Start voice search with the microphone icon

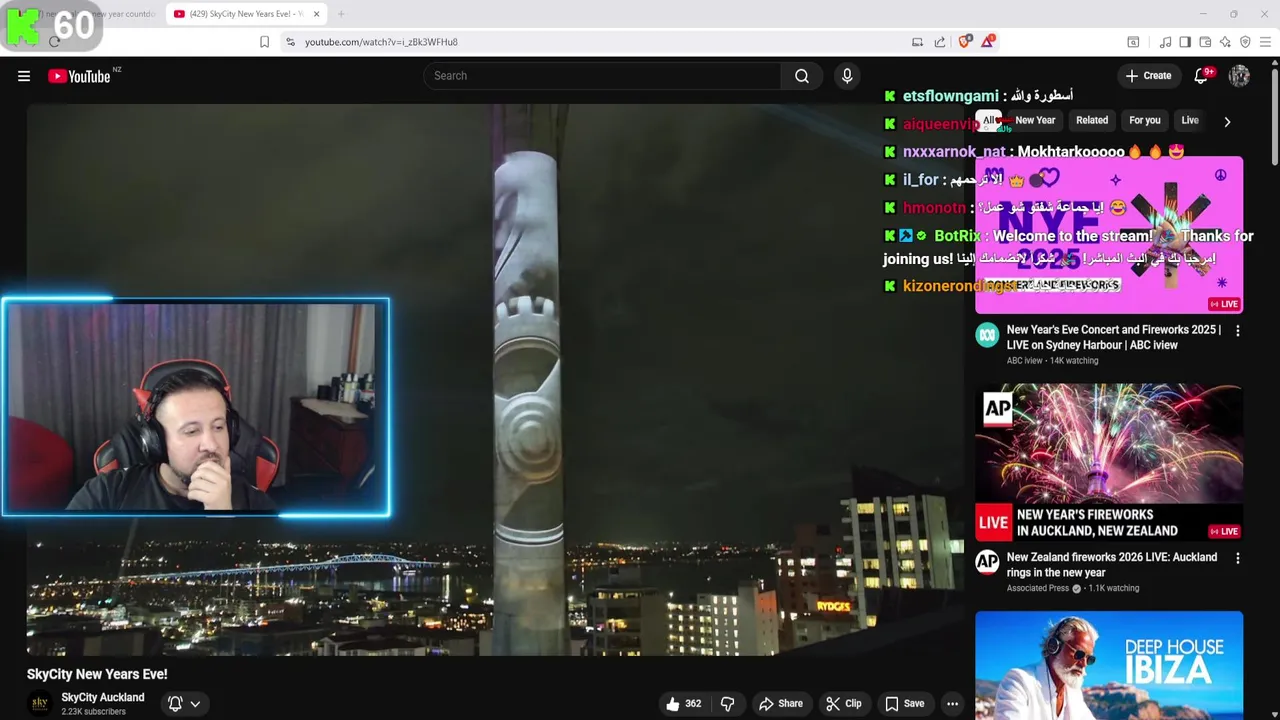pos(847,76)
